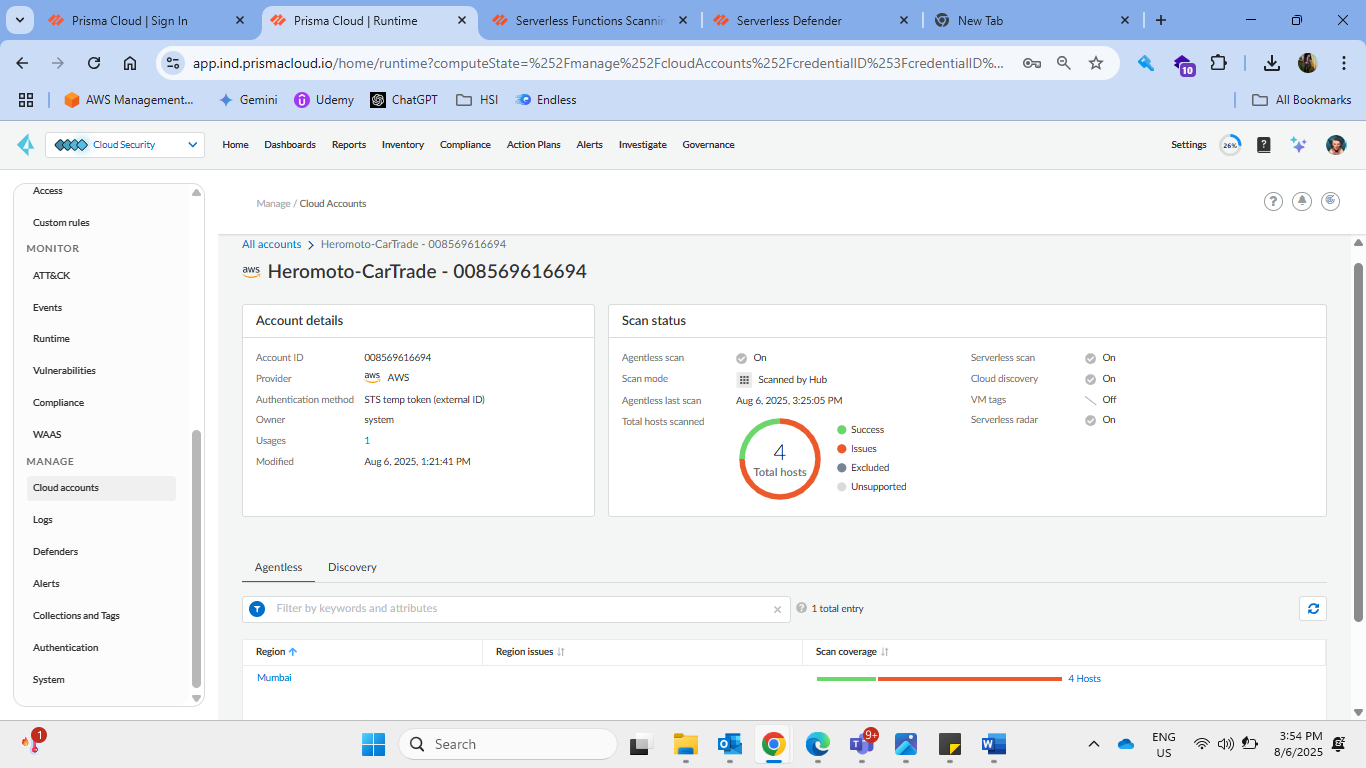
Task: Open the notifications bell icon
Action: pyautogui.click(x=1302, y=201)
